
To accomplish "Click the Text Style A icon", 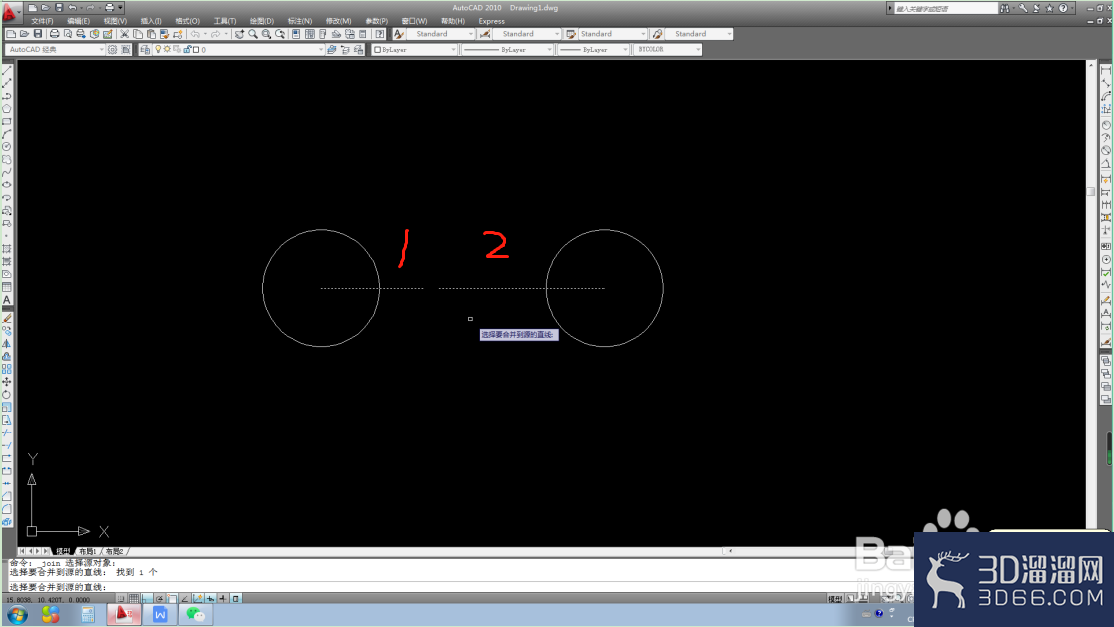I will [399, 34].
